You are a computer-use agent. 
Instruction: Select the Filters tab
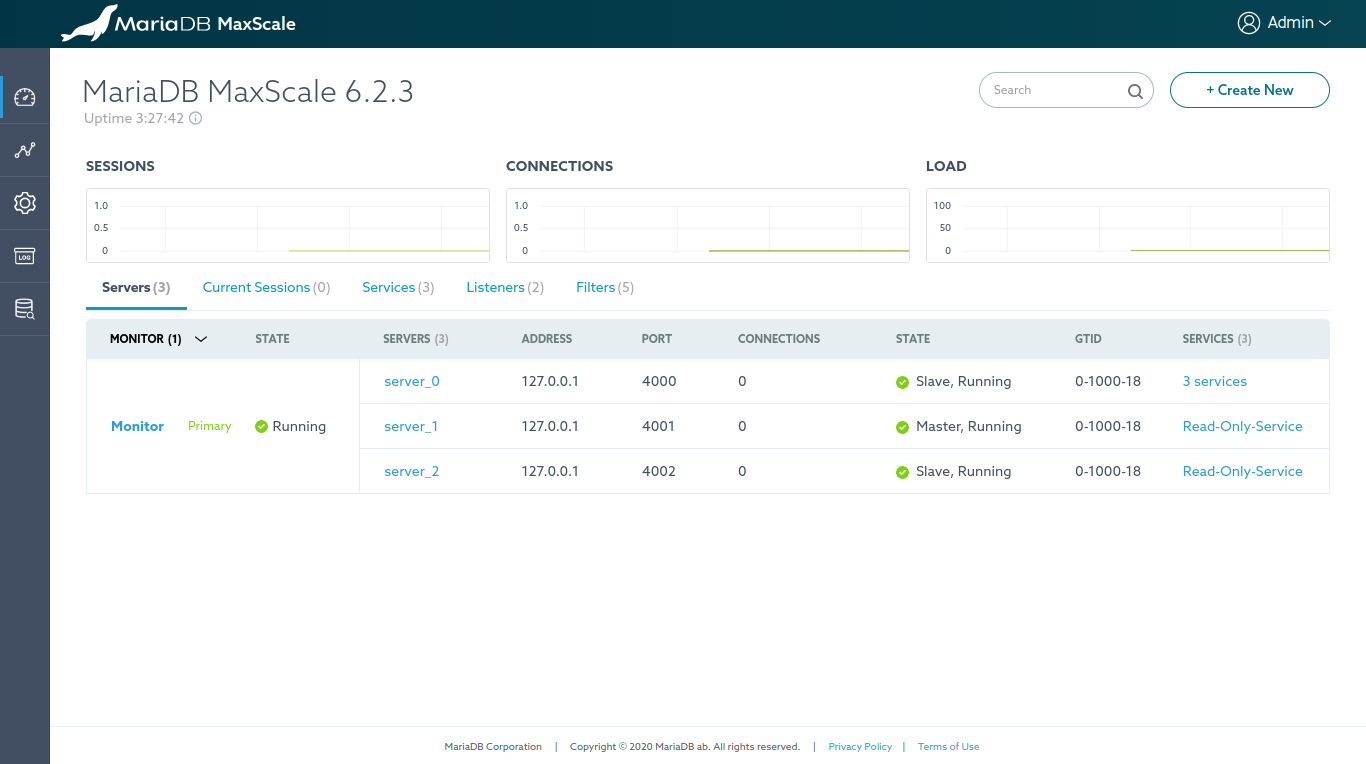[605, 287]
